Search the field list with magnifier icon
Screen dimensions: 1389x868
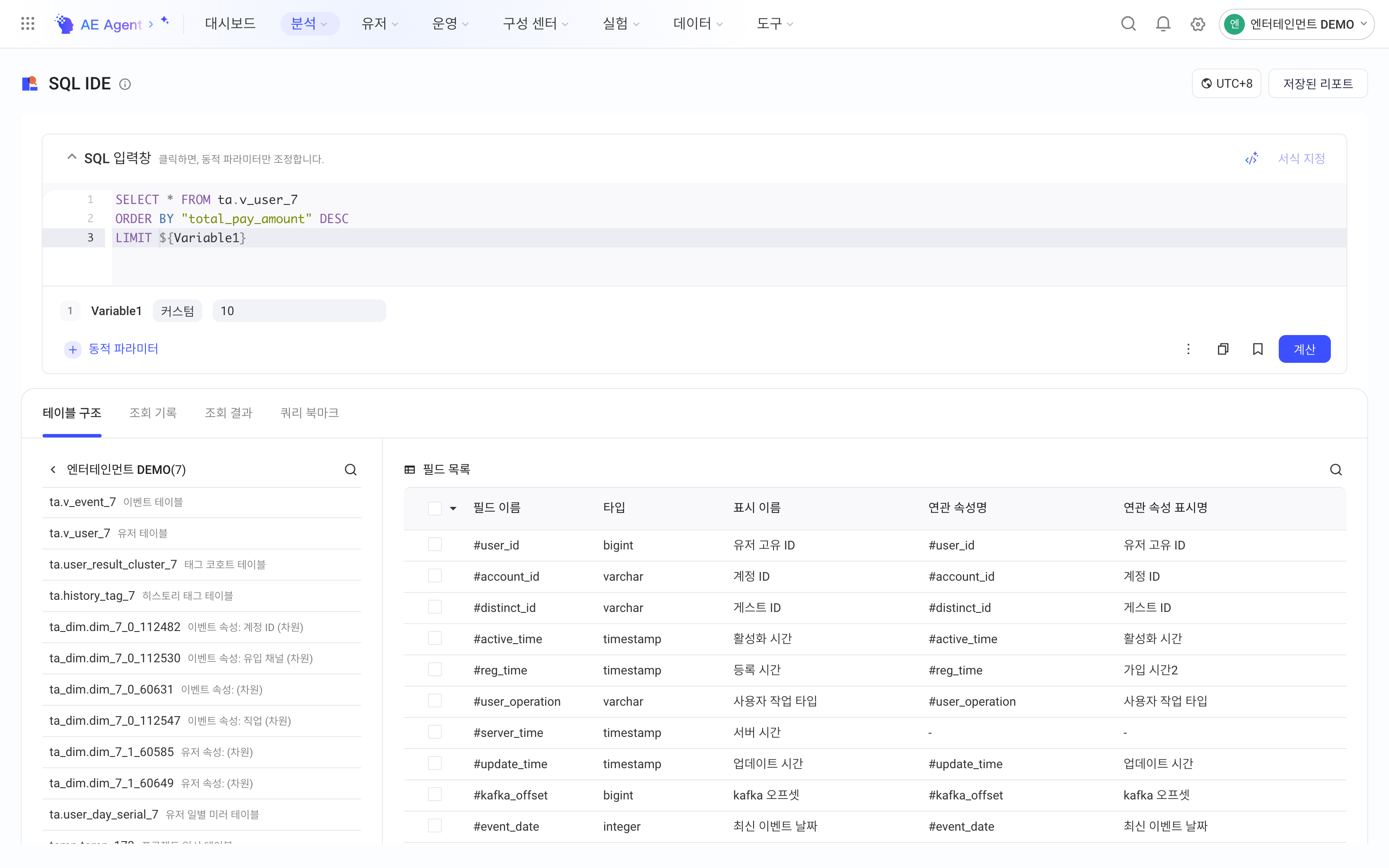point(1336,470)
